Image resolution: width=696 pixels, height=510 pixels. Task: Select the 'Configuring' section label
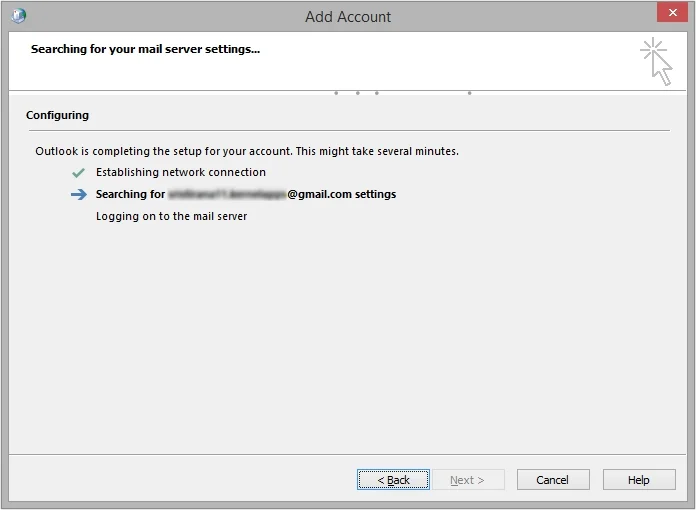(57, 116)
